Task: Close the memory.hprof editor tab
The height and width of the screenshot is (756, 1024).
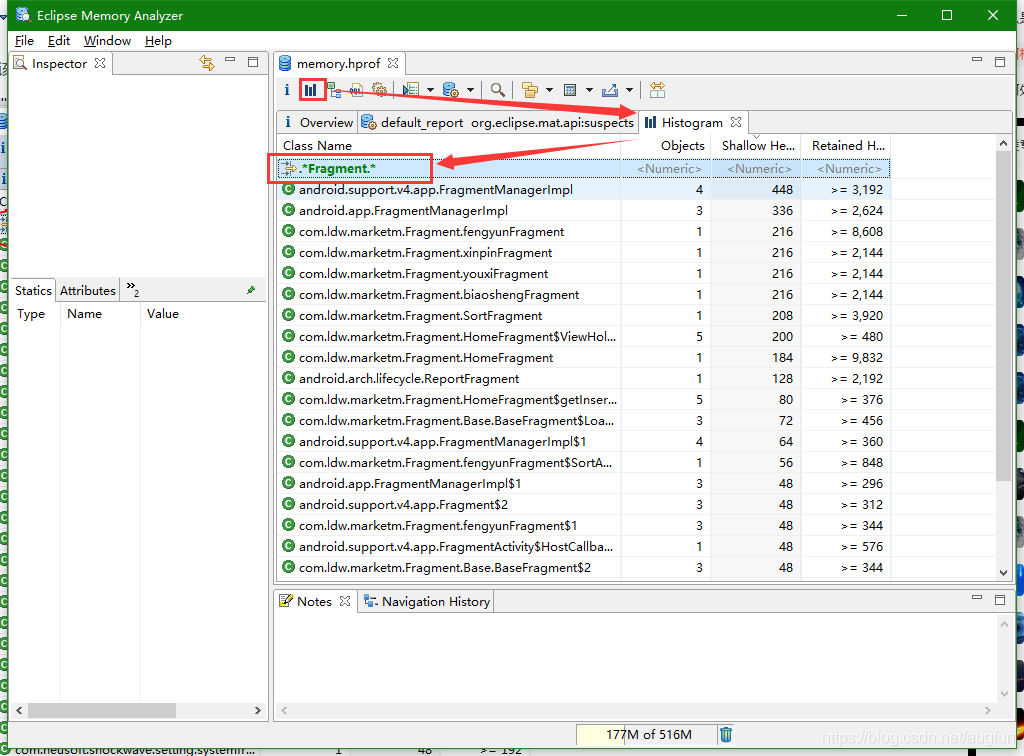Action: [x=392, y=63]
